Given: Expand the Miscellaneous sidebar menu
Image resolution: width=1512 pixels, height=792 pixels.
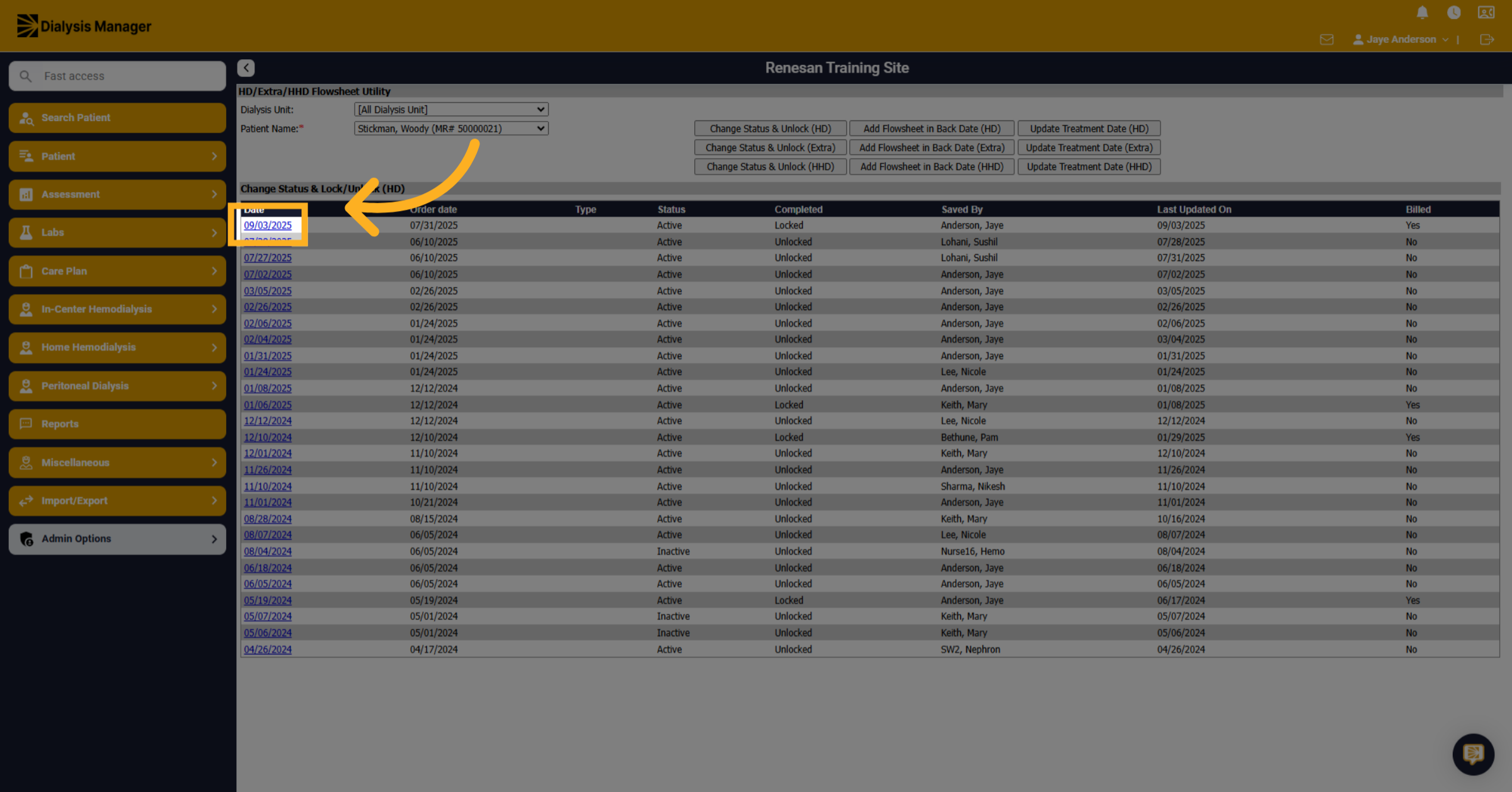Looking at the screenshot, I should (x=117, y=462).
